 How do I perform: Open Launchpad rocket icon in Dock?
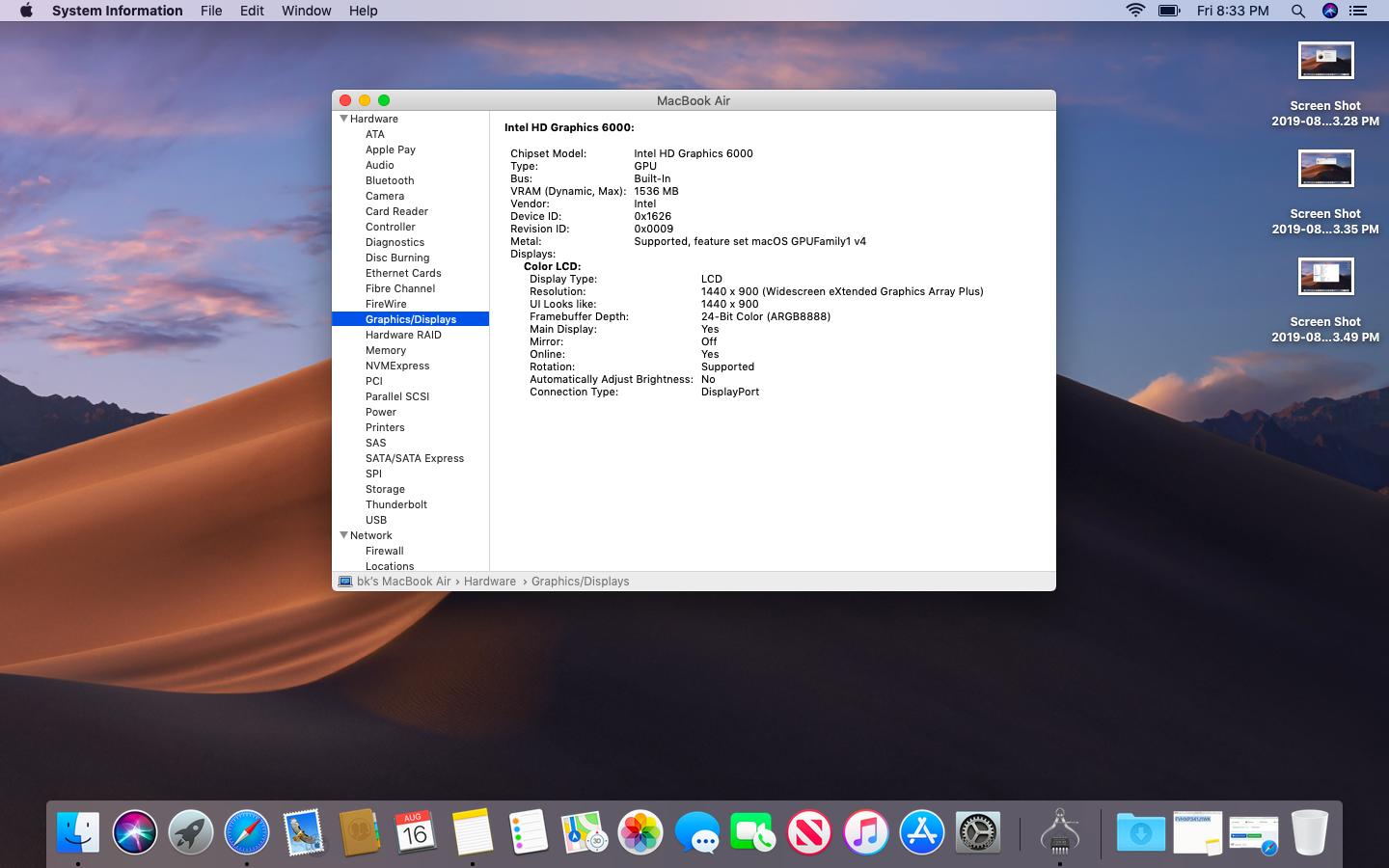(x=190, y=831)
